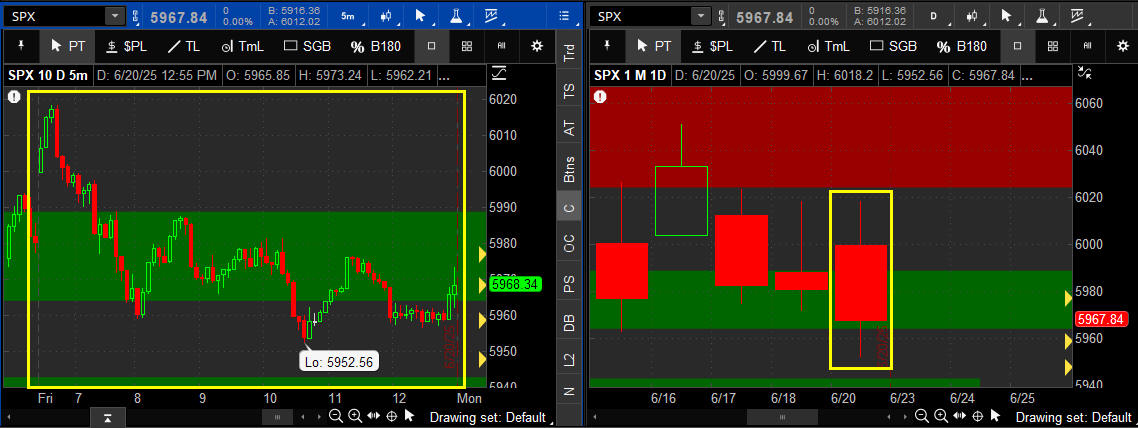Open the 5m timeframe dropdown
The width and height of the screenshot is (1138, 428).
pos(347,16)
